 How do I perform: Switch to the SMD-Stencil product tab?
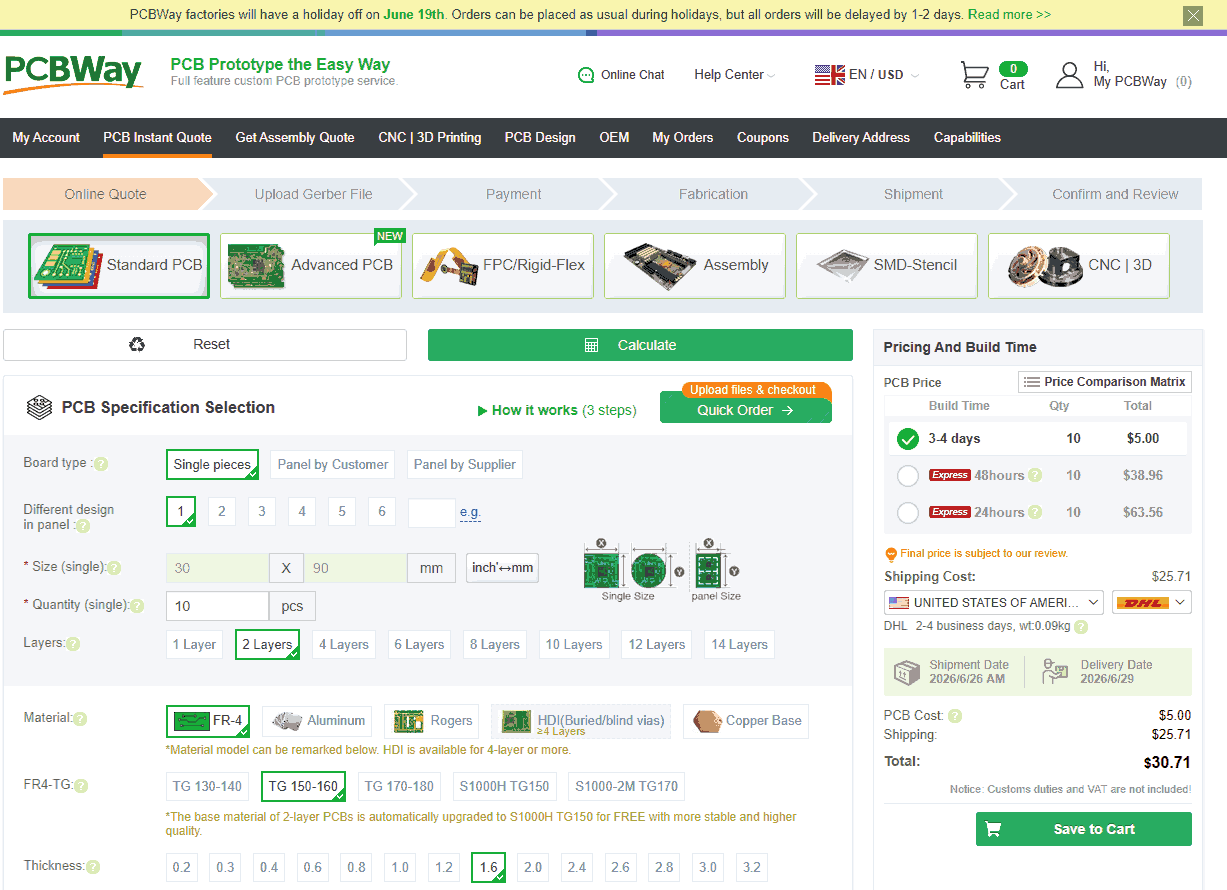tap(887, 266)
